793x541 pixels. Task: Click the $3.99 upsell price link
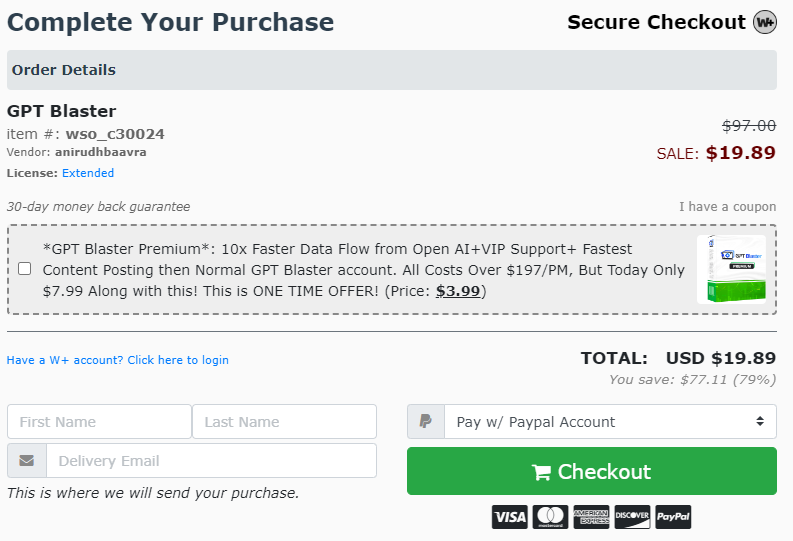pyautogui.click(x=458, y=291)
